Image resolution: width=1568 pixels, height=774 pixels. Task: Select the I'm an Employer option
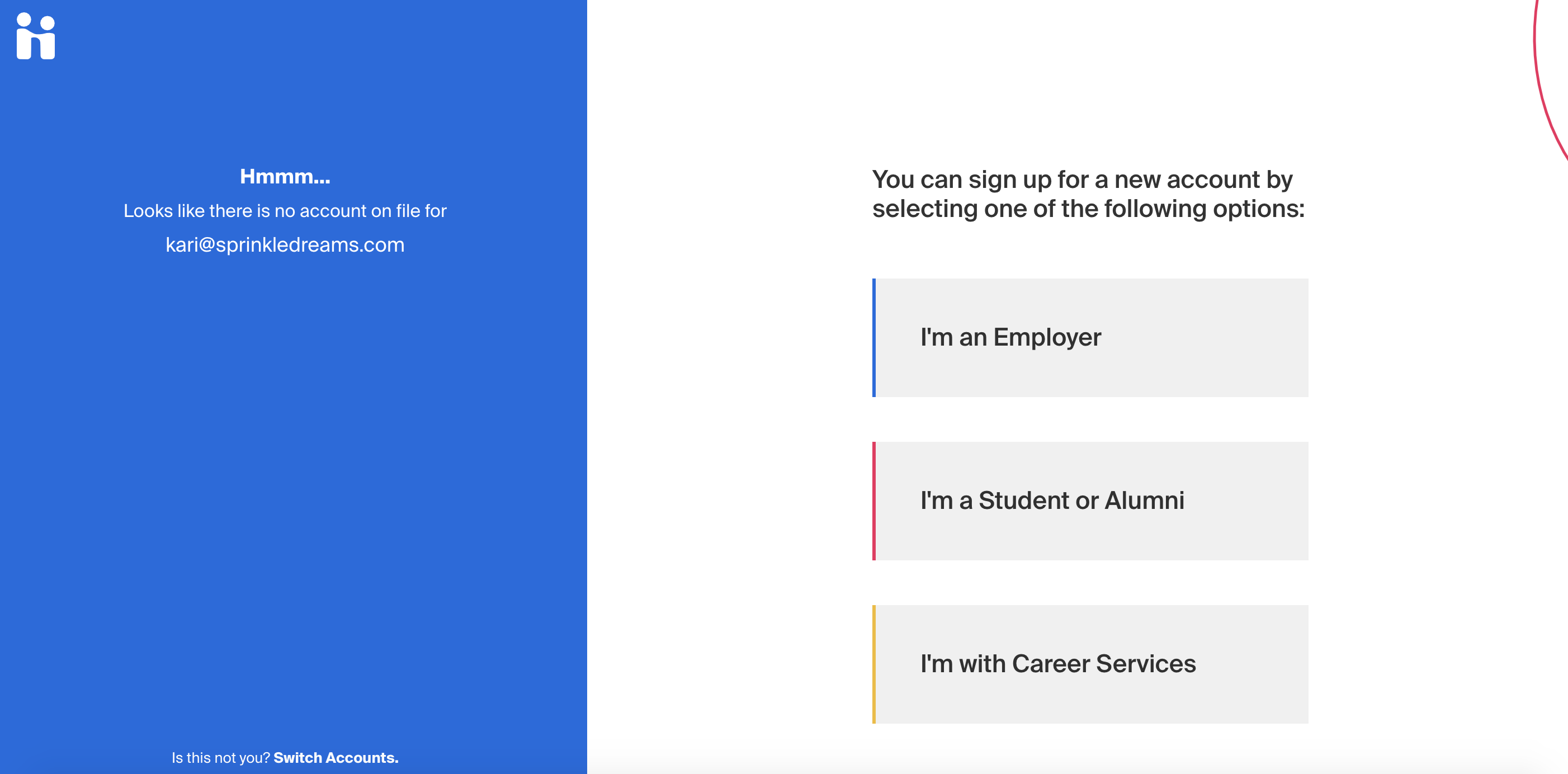[1090, 338]
